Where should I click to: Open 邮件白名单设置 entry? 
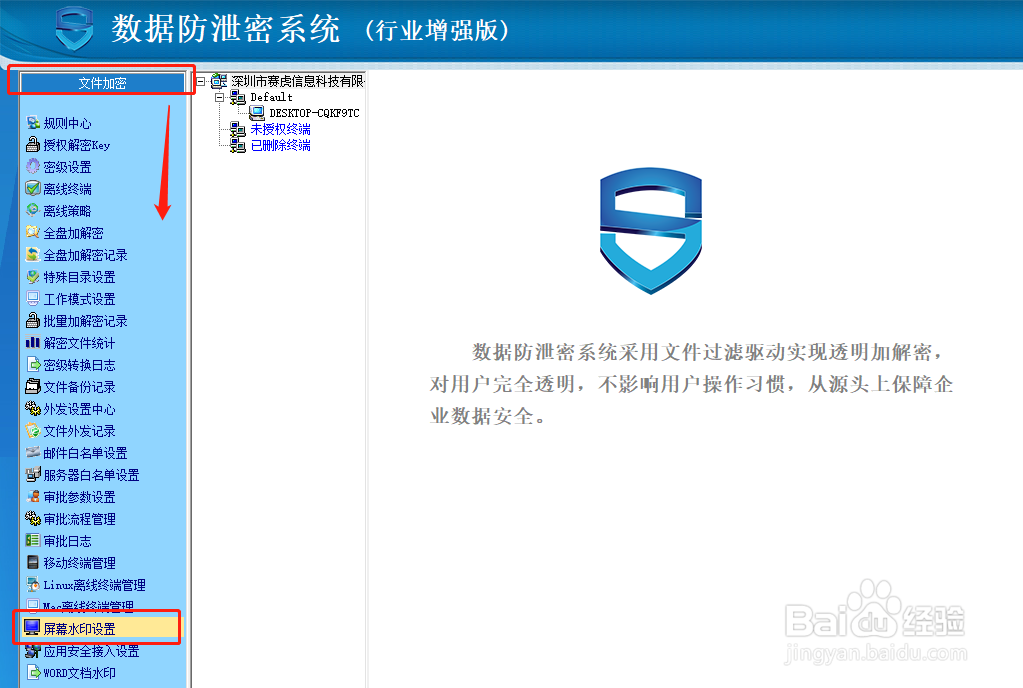click(x=85, y=453)
